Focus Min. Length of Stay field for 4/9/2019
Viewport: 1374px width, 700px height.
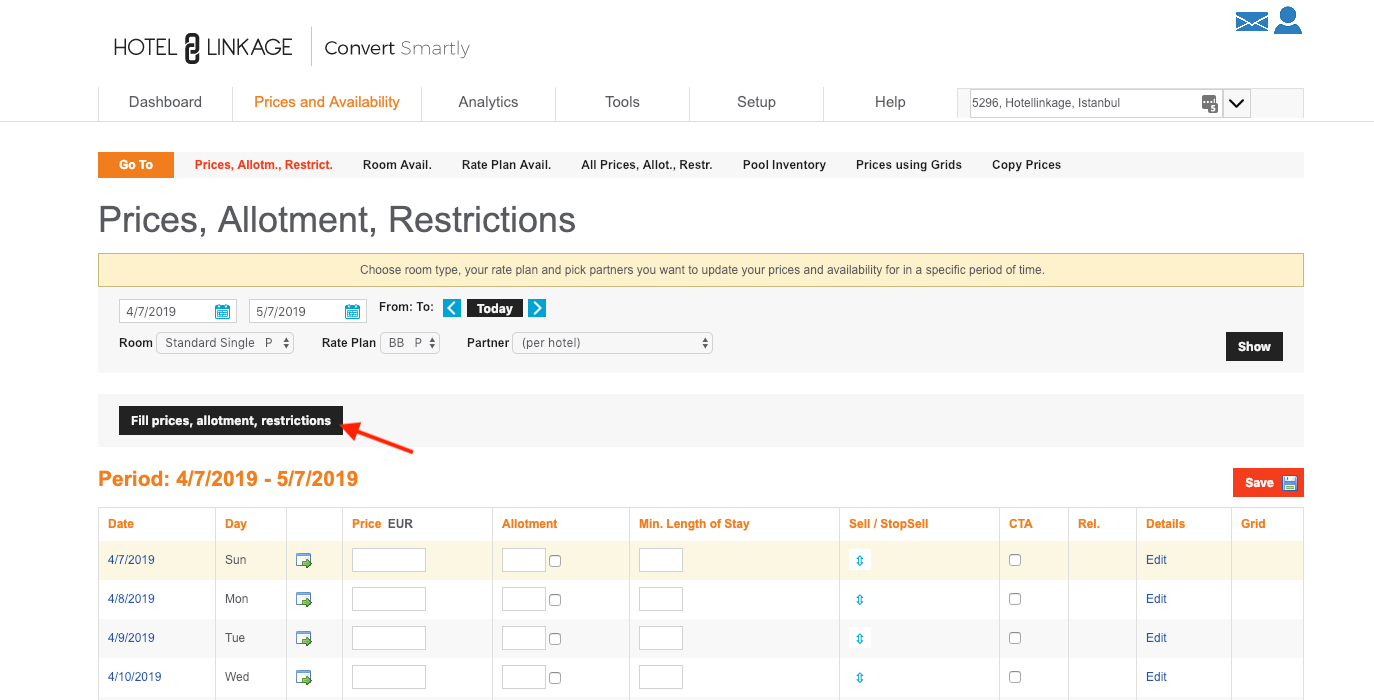coord(661,638)
